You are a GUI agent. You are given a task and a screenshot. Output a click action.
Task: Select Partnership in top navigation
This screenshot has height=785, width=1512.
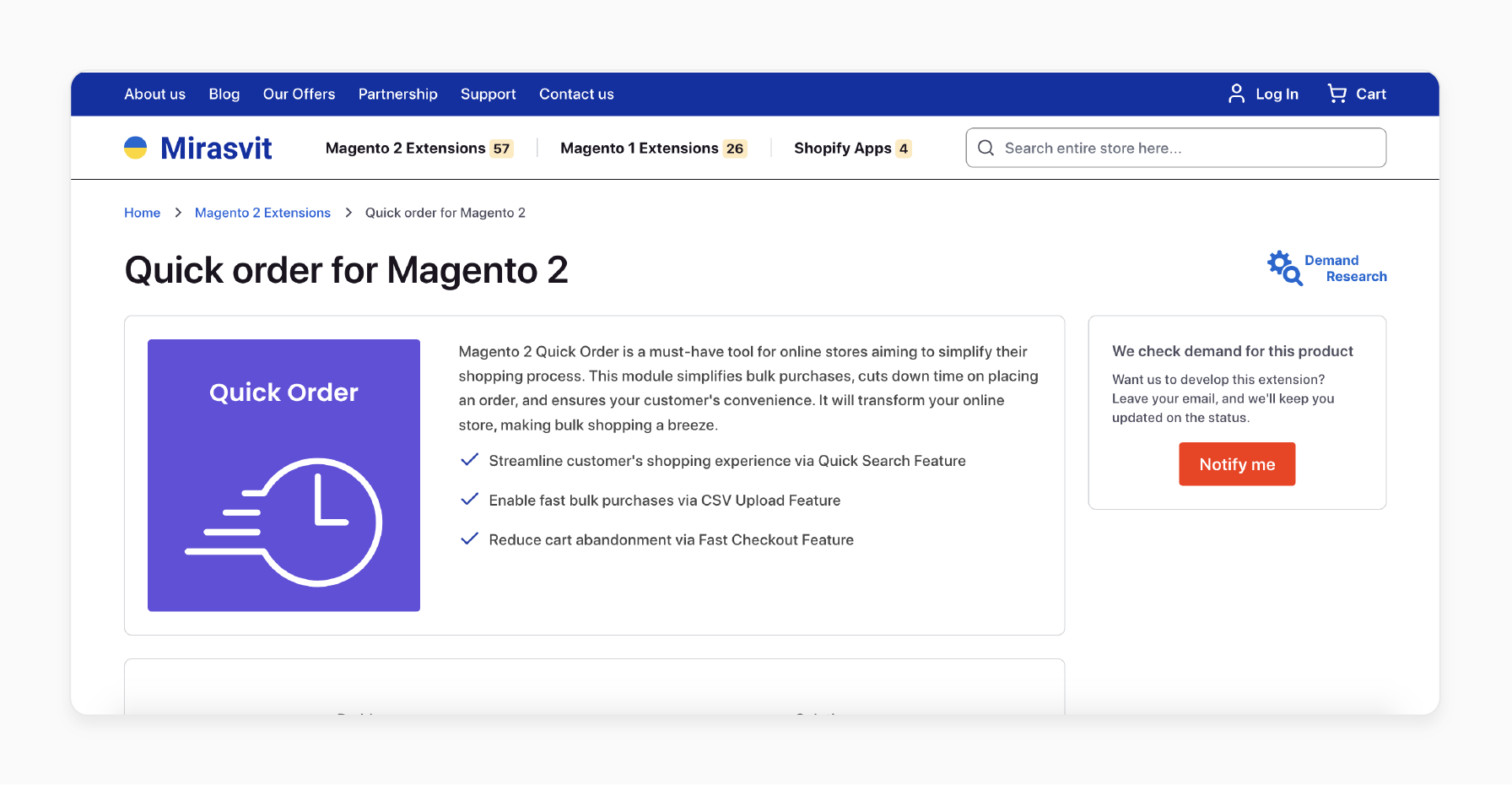point(397,94)
